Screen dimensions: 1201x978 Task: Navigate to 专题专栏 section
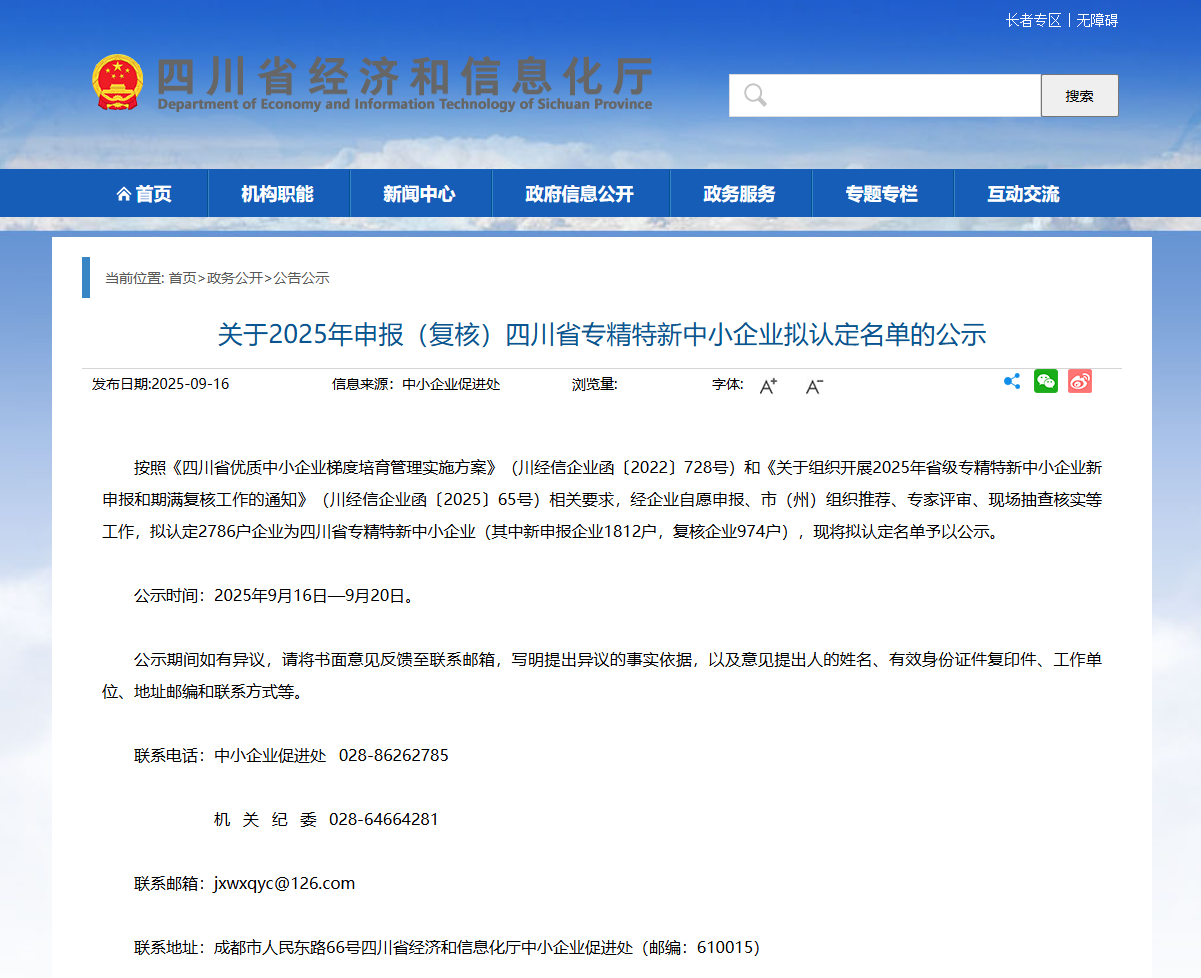(882, 194)
